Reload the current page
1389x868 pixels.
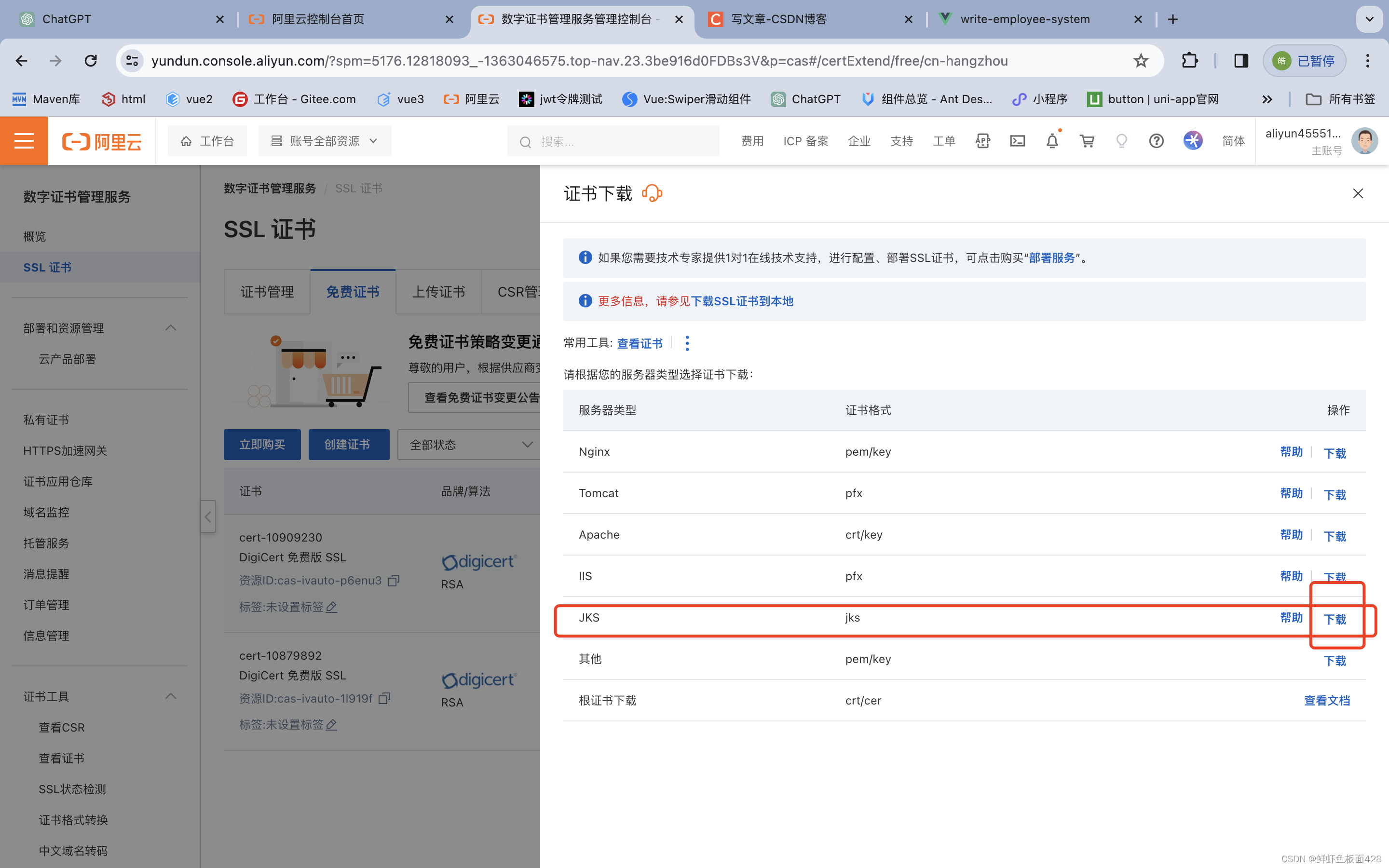click(x=91, y=61)
